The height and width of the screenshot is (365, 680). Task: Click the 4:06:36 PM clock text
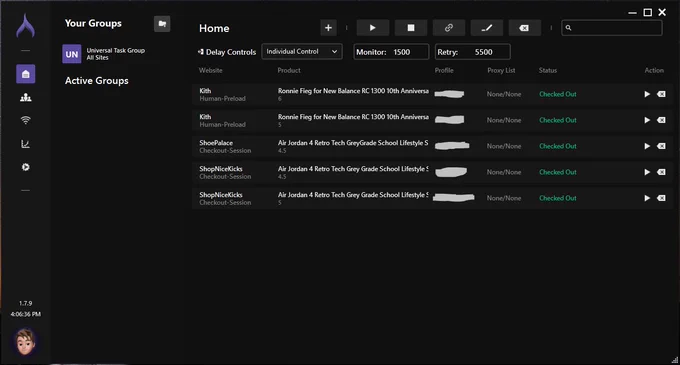(26, 314)
